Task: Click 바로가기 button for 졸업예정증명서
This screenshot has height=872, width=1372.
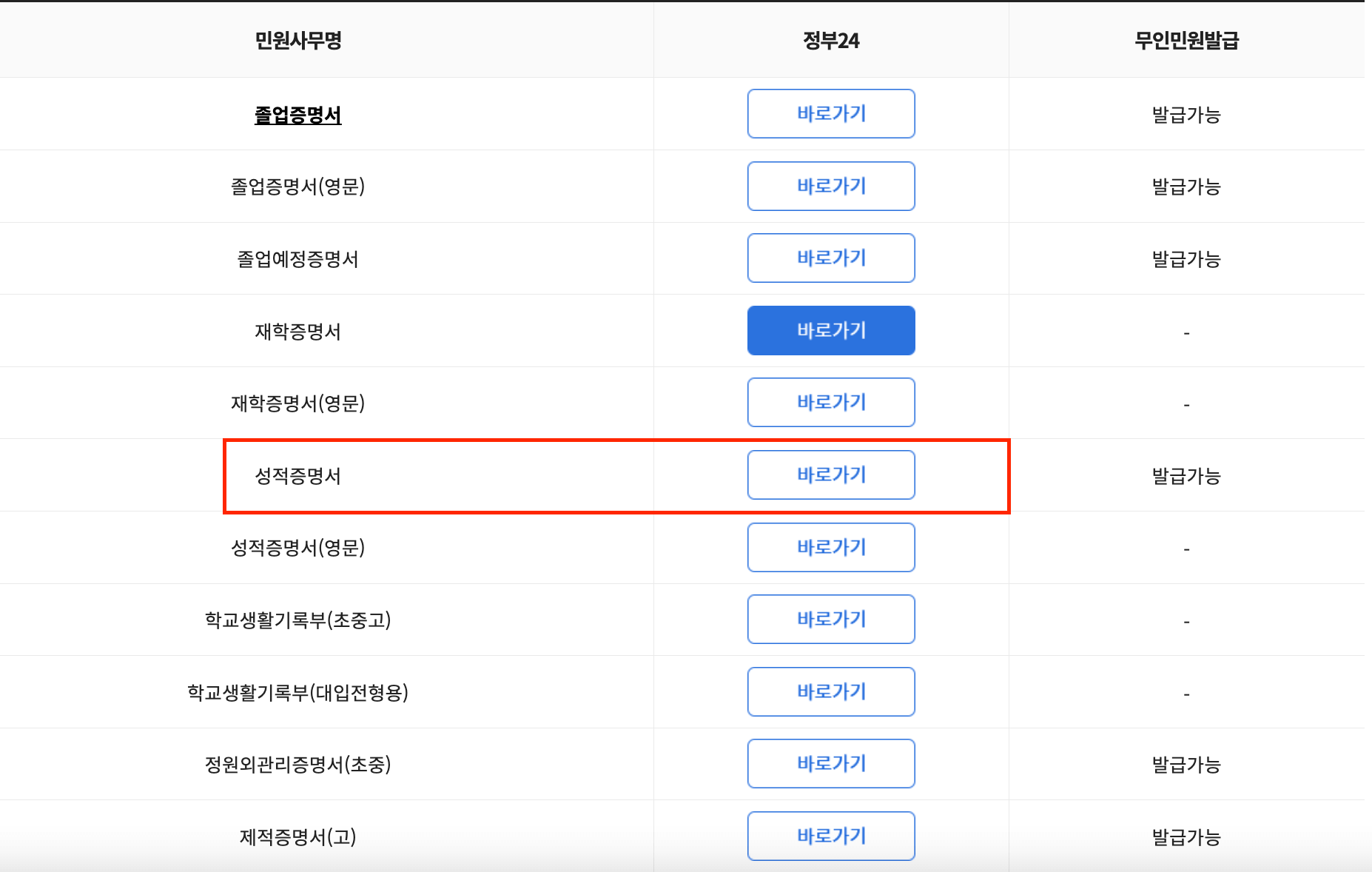Action: point(831,258)
